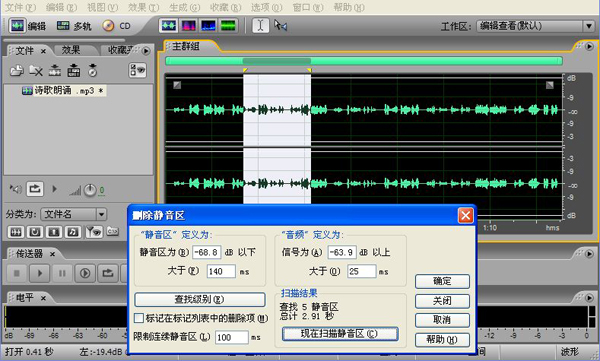Click the Pause button in the transport panel
The image size is (600, 361).
click(x=62, y=273)
